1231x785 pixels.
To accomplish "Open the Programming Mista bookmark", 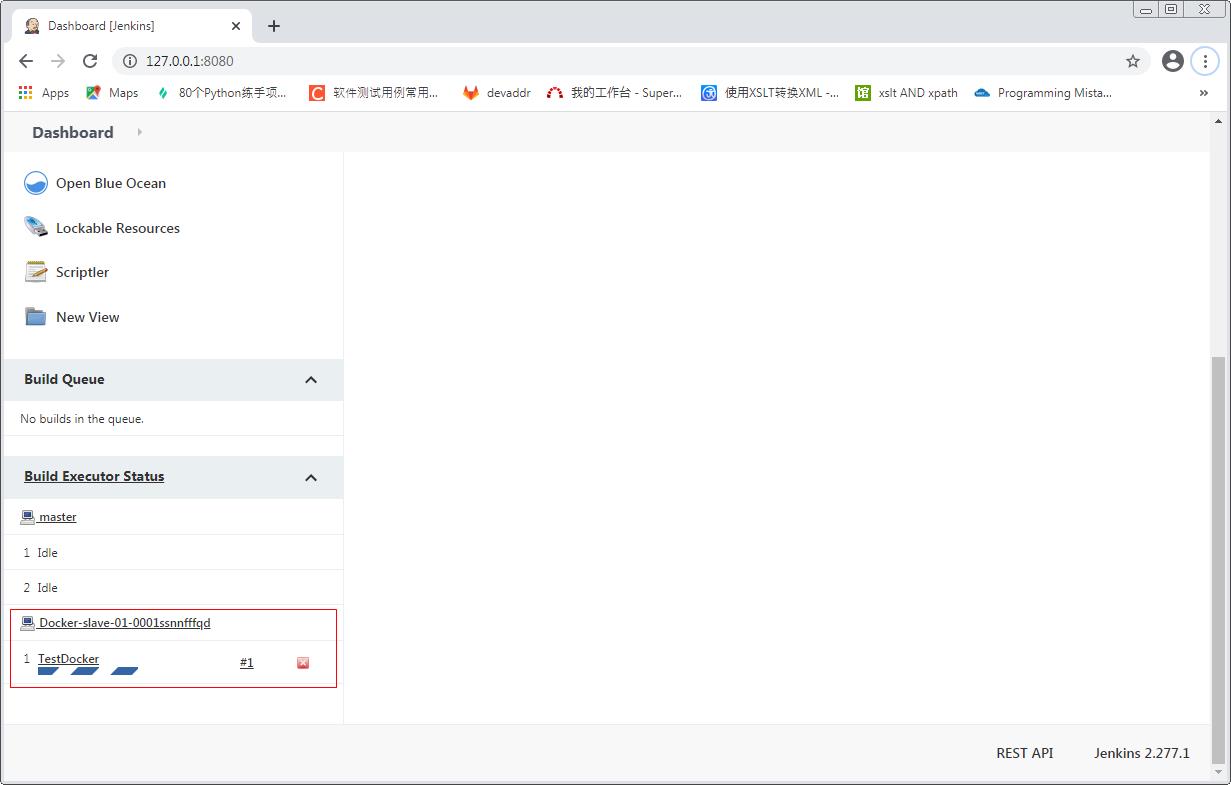I will (x=1043, y=93).
